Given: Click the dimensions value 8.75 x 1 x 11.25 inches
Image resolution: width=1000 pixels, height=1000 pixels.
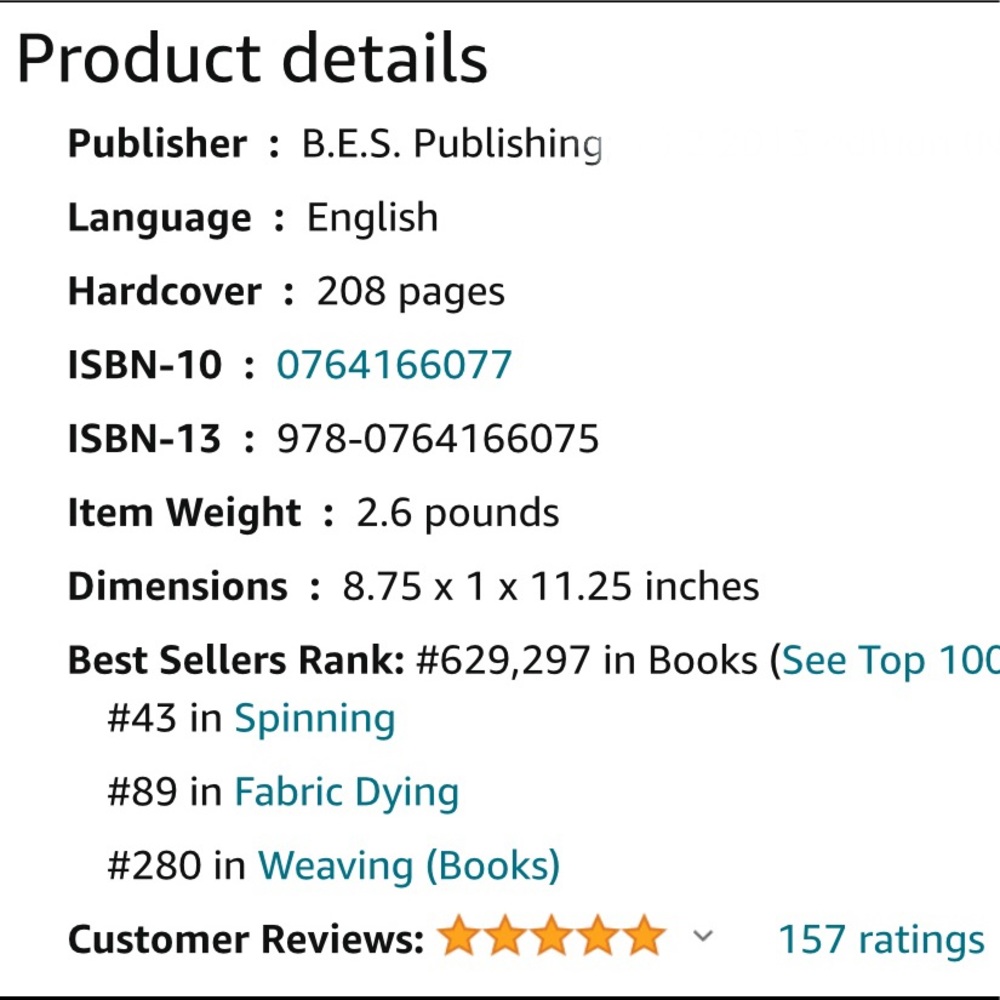Looking at the screenshot, I should point(551,586).
